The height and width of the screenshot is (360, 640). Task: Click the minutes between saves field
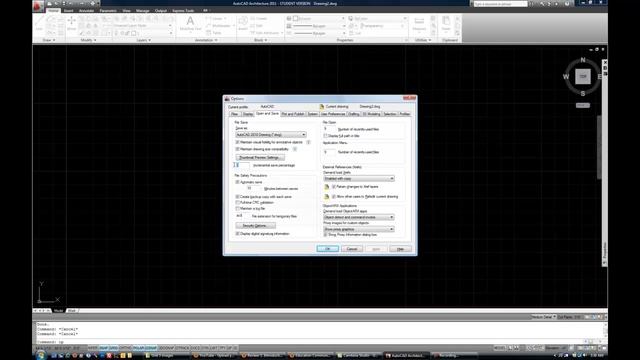coord(253,188)
